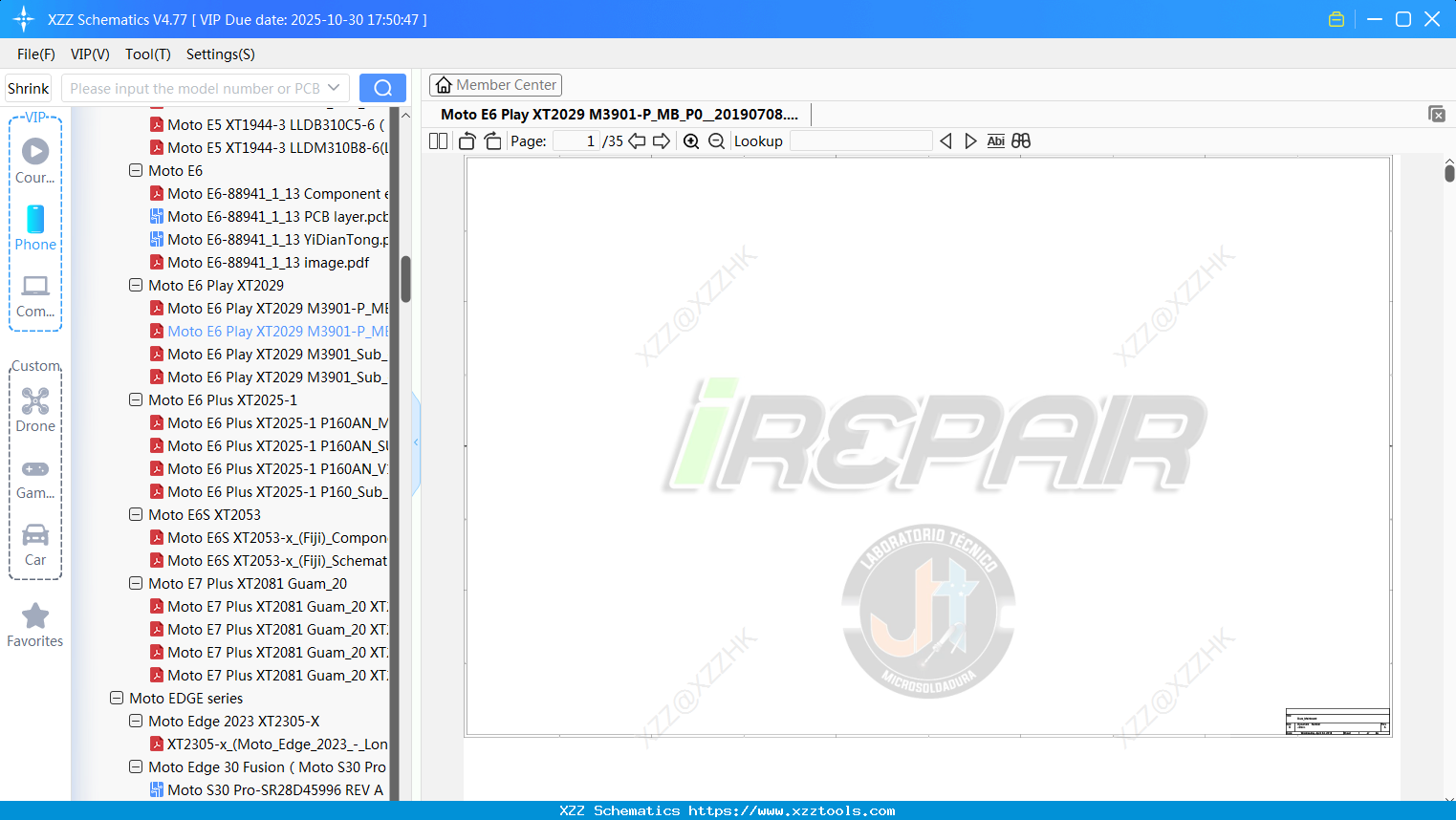Click the blue search magnifier button
This screenshot has width=1456, height=820.
[382, 88]
